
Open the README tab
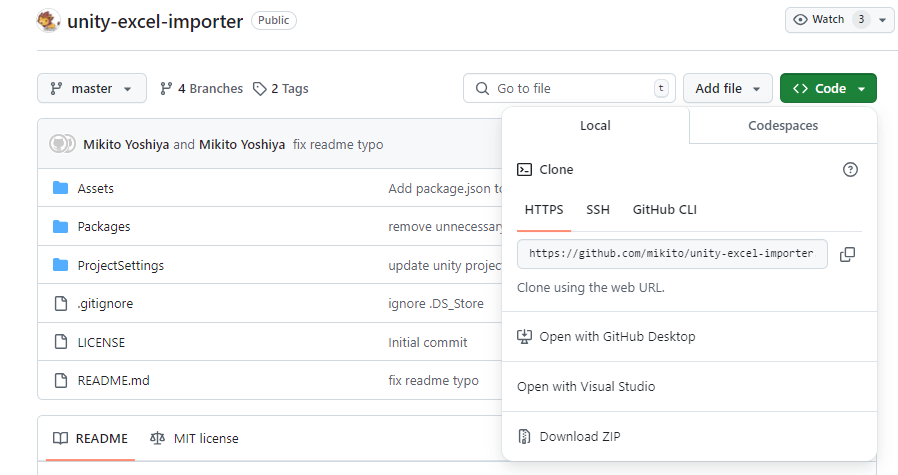pyautogui.click(x=90, y=438)
